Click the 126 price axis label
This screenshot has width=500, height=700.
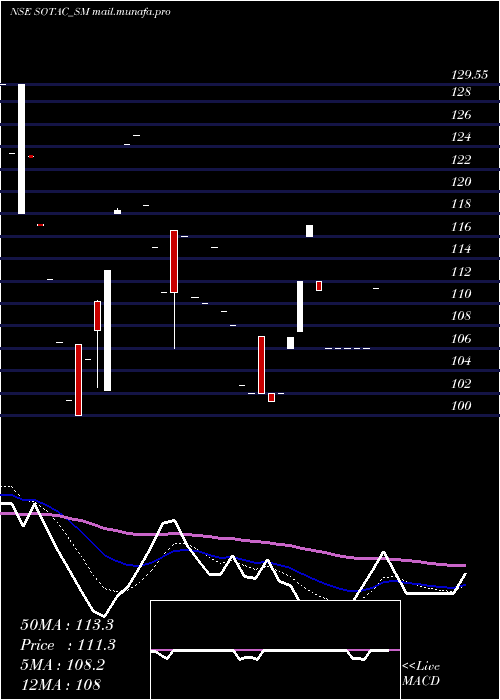click(461, 115)
